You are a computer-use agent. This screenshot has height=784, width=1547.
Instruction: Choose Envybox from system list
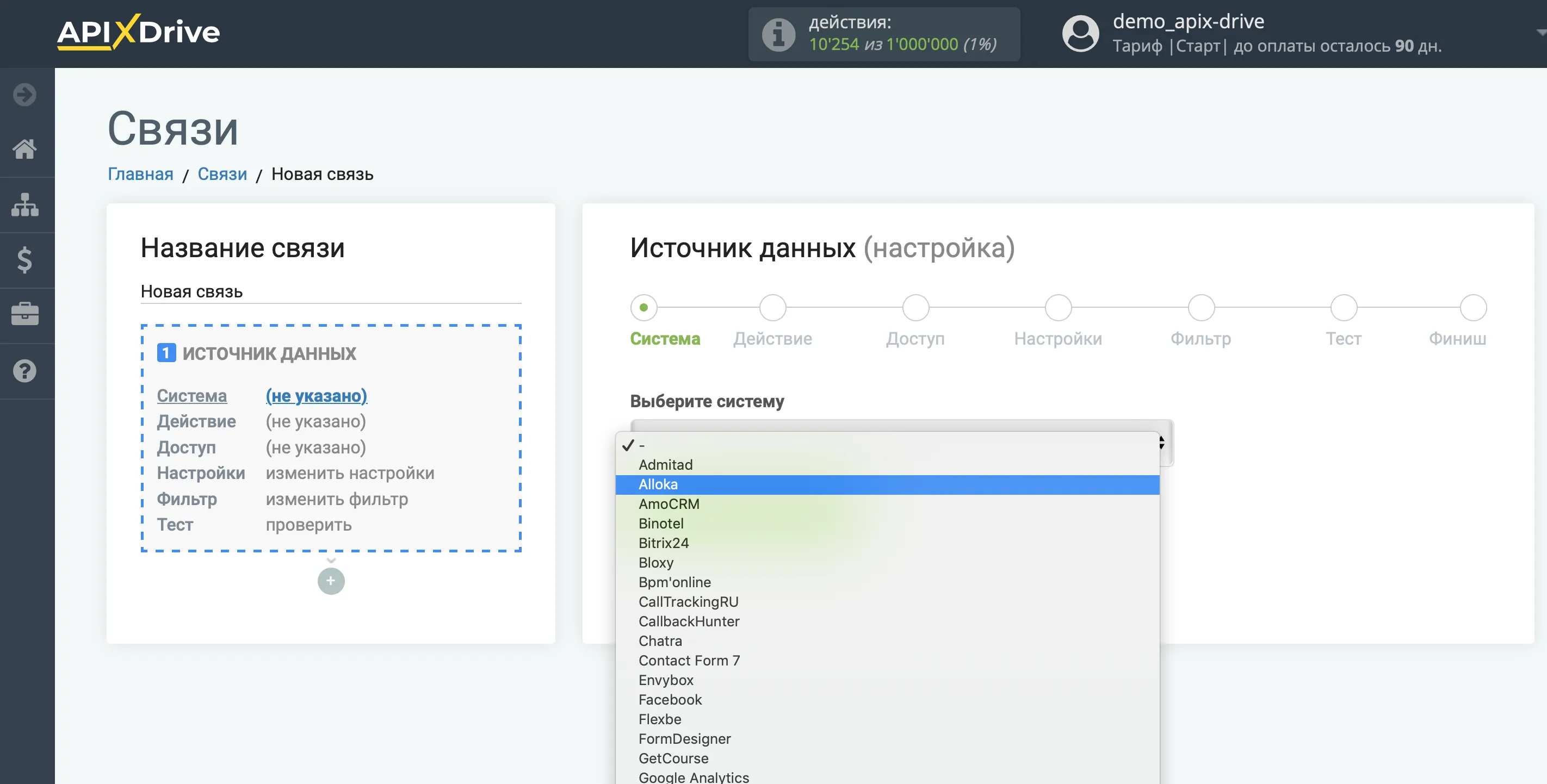[x=887, y=680]
